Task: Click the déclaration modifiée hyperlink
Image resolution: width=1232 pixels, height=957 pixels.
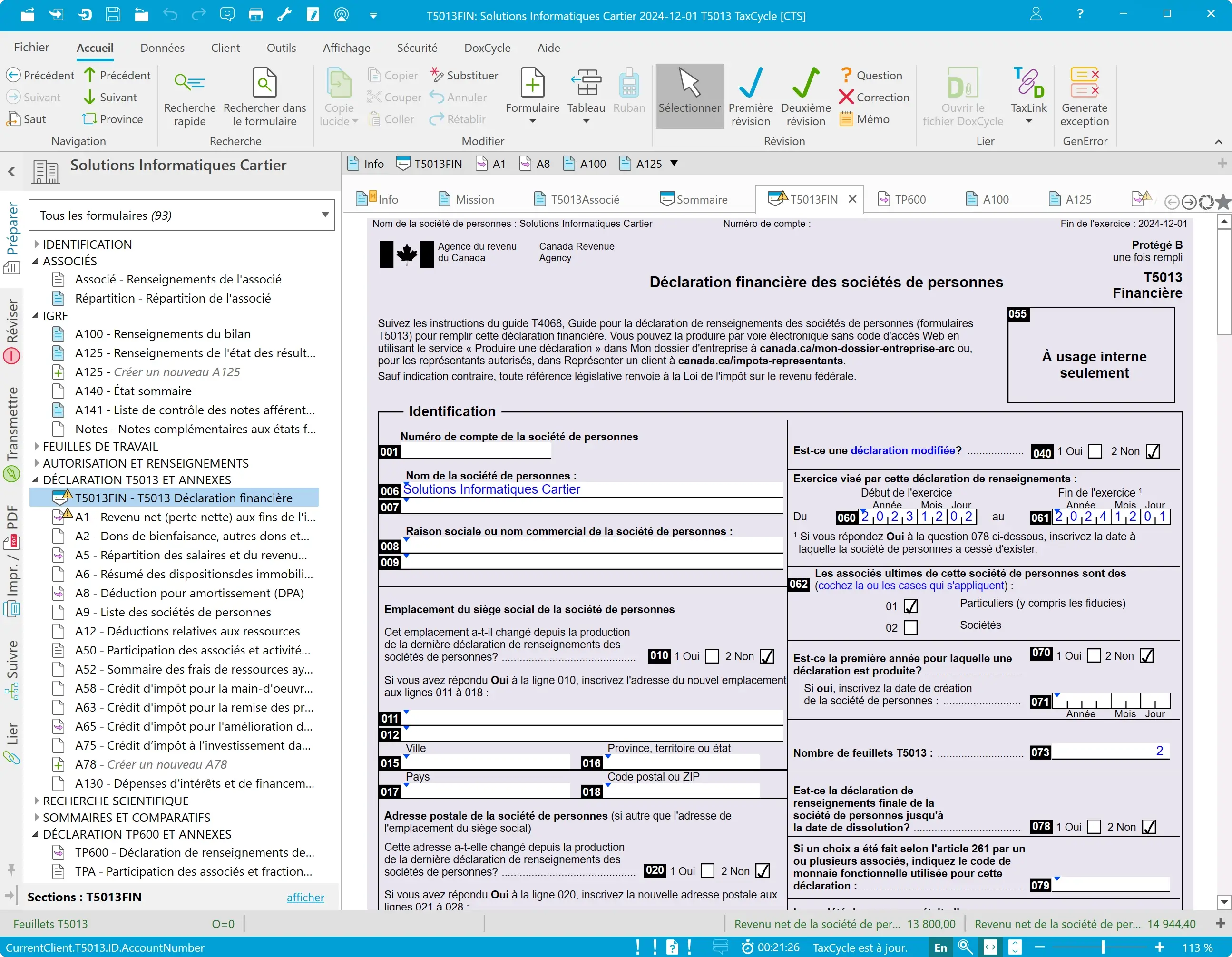Action: (902, 450)
